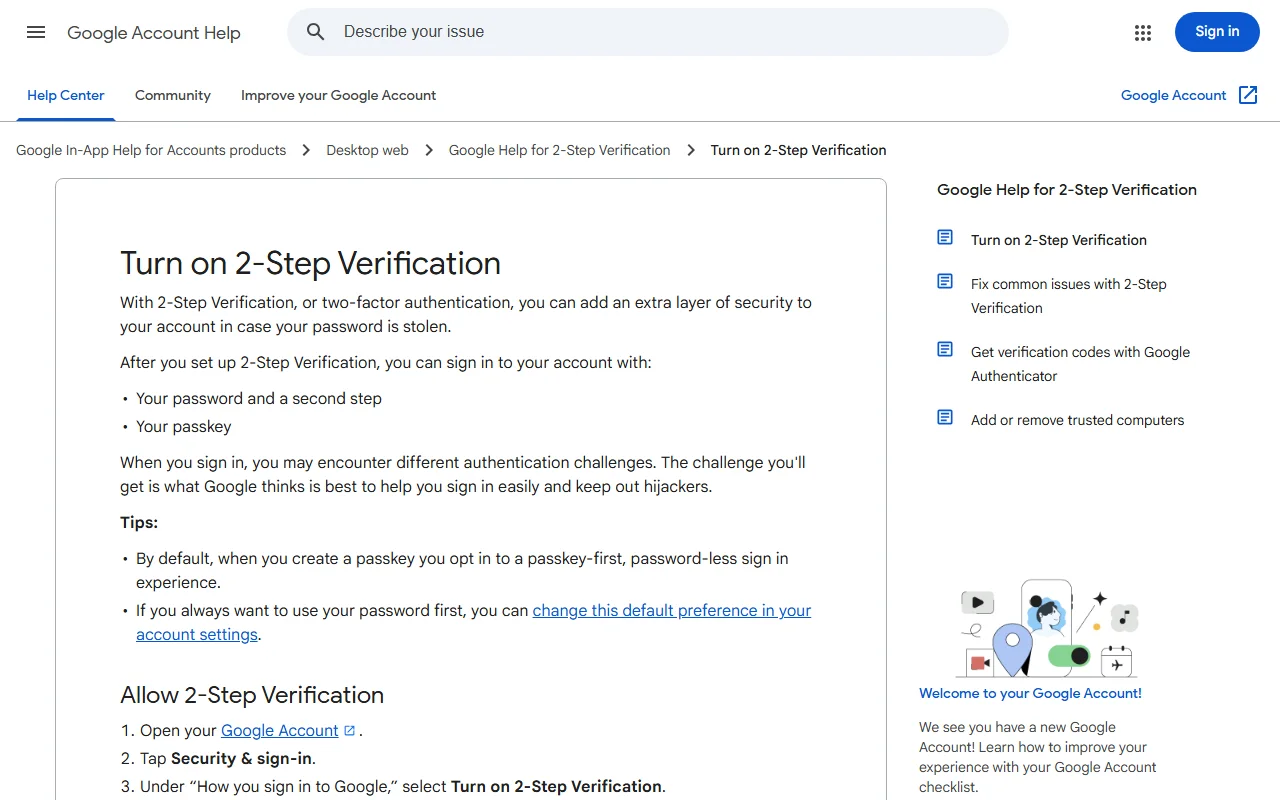The image size is (1280, 800).
Task: Click the breadcrumb chevron after Accounts products
Action: click(x=306, y=150)
